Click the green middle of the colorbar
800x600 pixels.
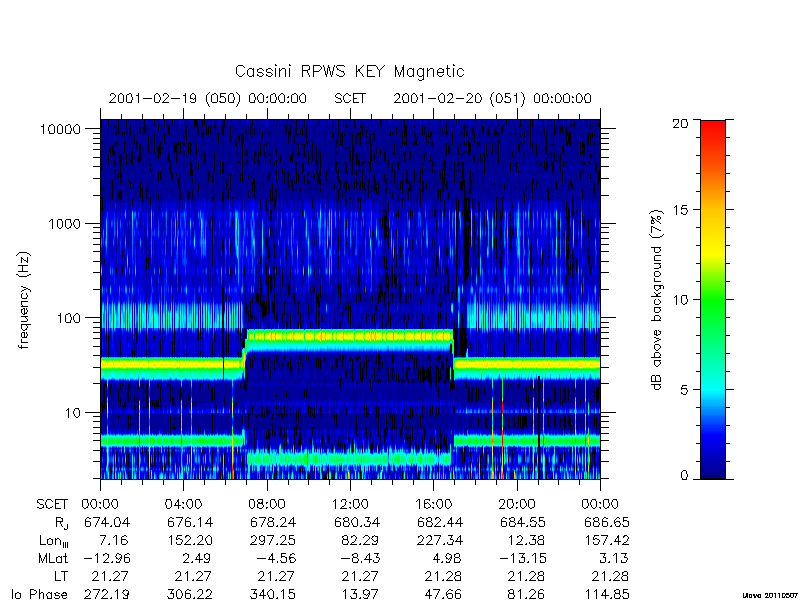tap(713, 300)
